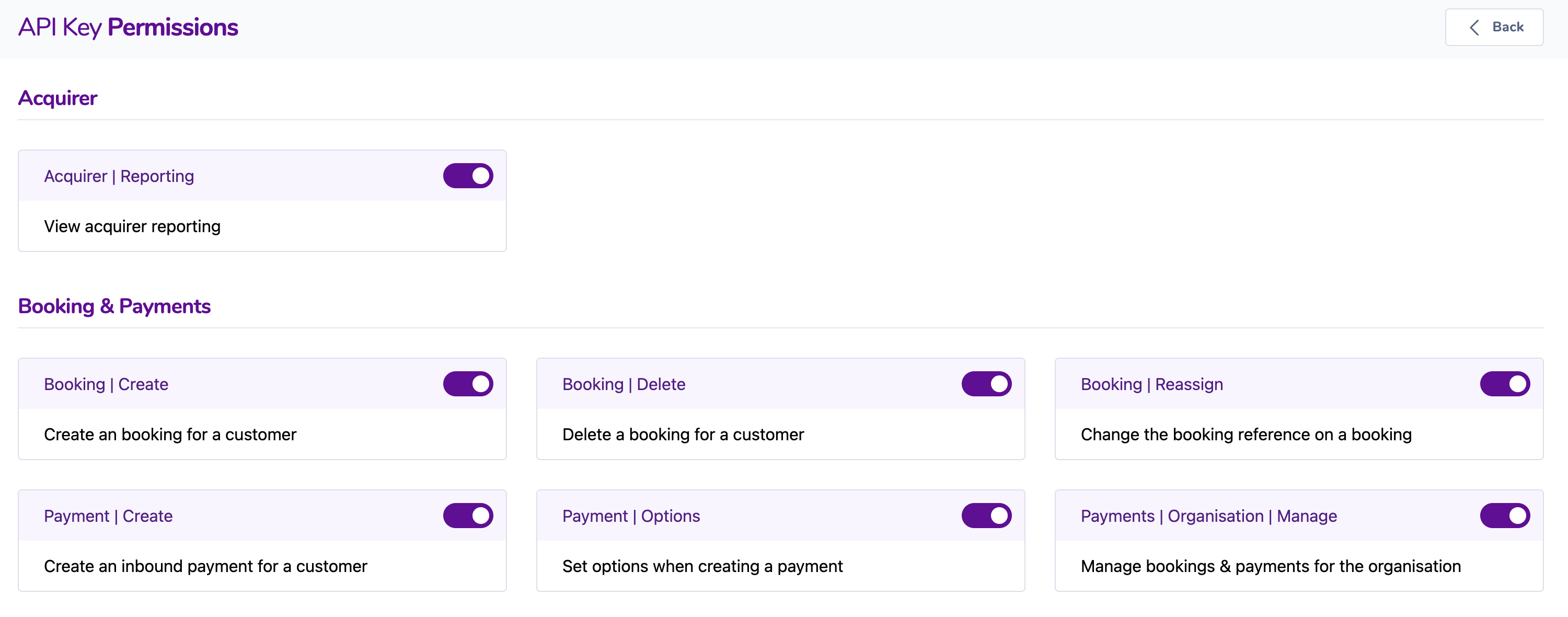Click the API Key Permissions page title

[128, 28]
